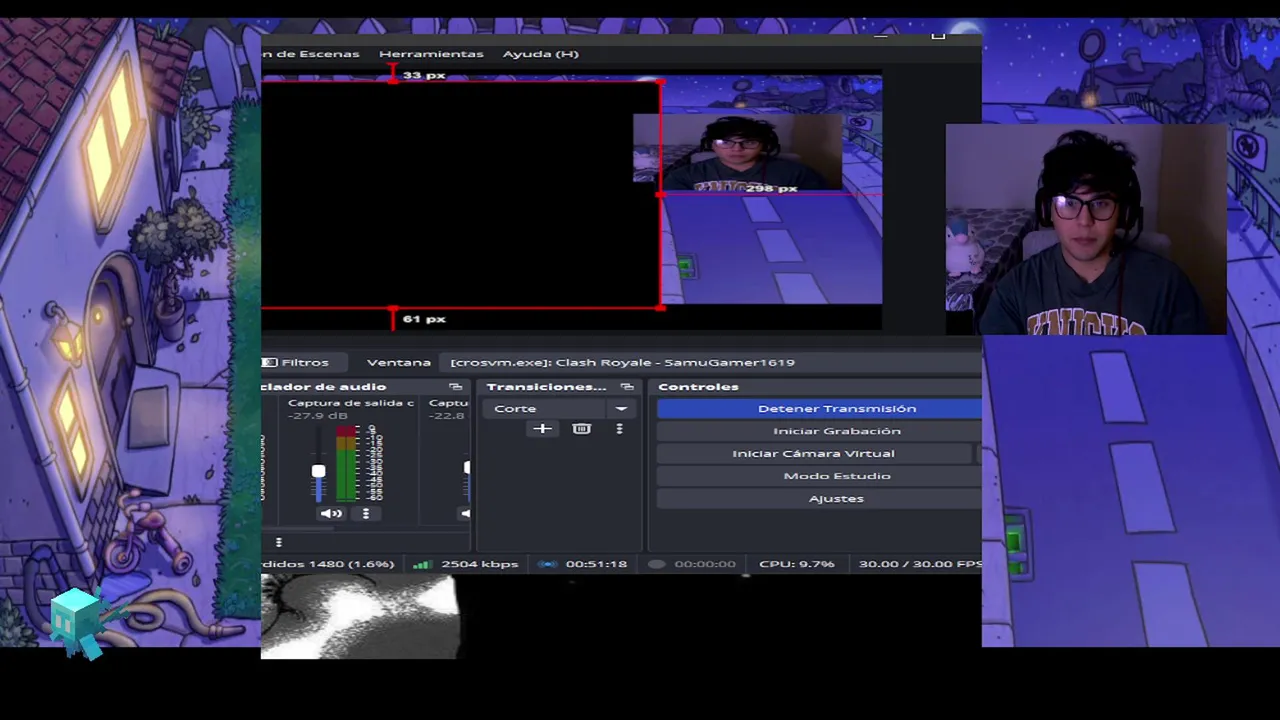Click the blue streaming status icon
This screenshot has height=720, width=1280.
[547, 564]
